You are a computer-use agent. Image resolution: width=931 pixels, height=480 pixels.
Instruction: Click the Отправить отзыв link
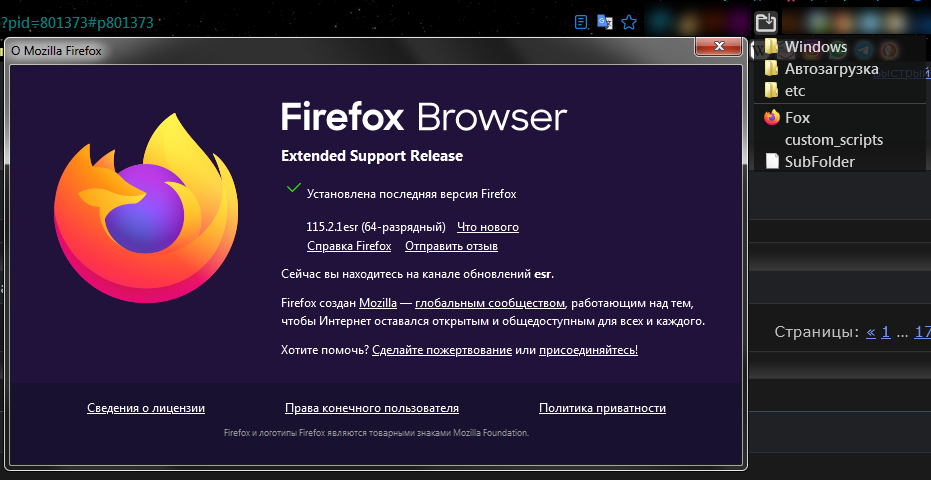(451, 246)
